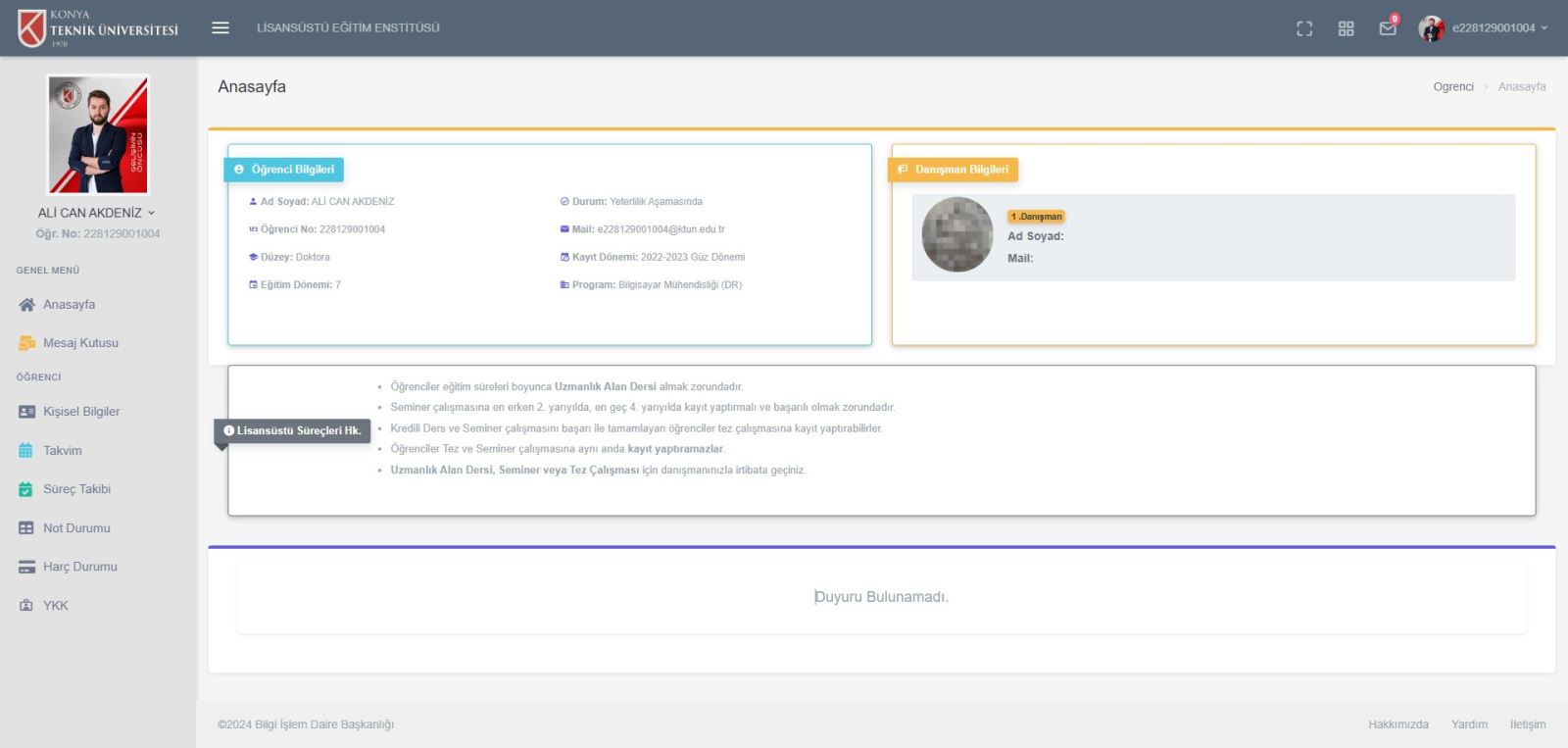Click the Süreç Takibi checklist icon
1568x748 pixels.
coord(26,489)
